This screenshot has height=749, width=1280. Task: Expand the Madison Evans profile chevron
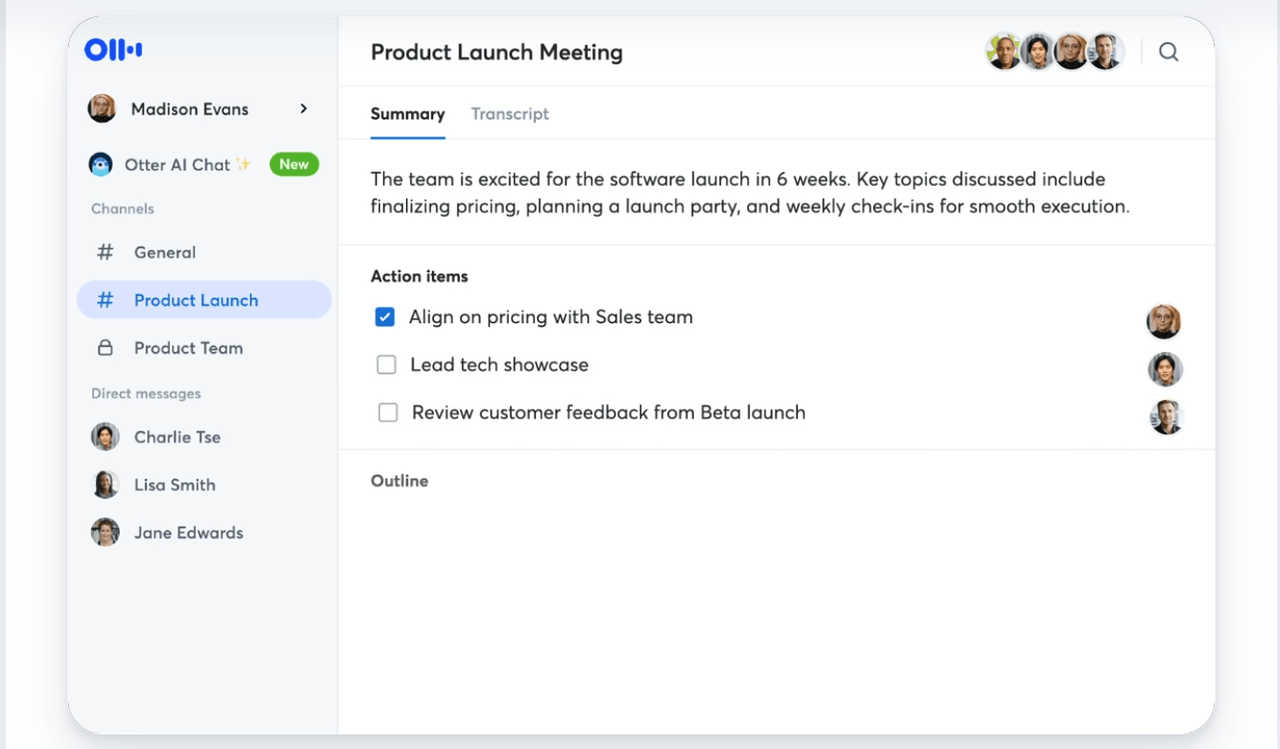(303, 109)
